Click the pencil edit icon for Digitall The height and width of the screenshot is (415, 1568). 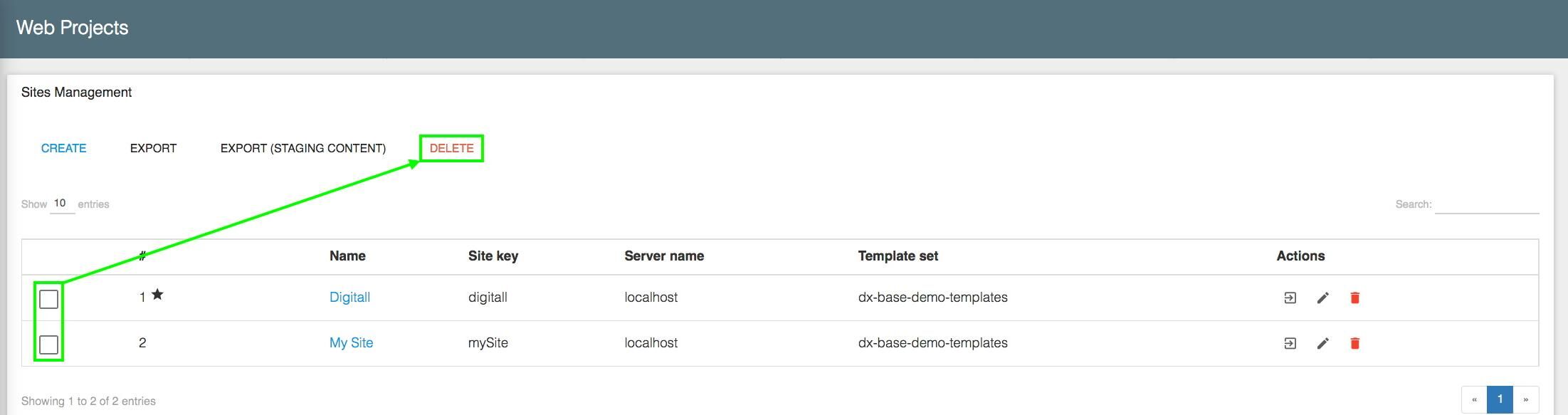point(1322,298)
